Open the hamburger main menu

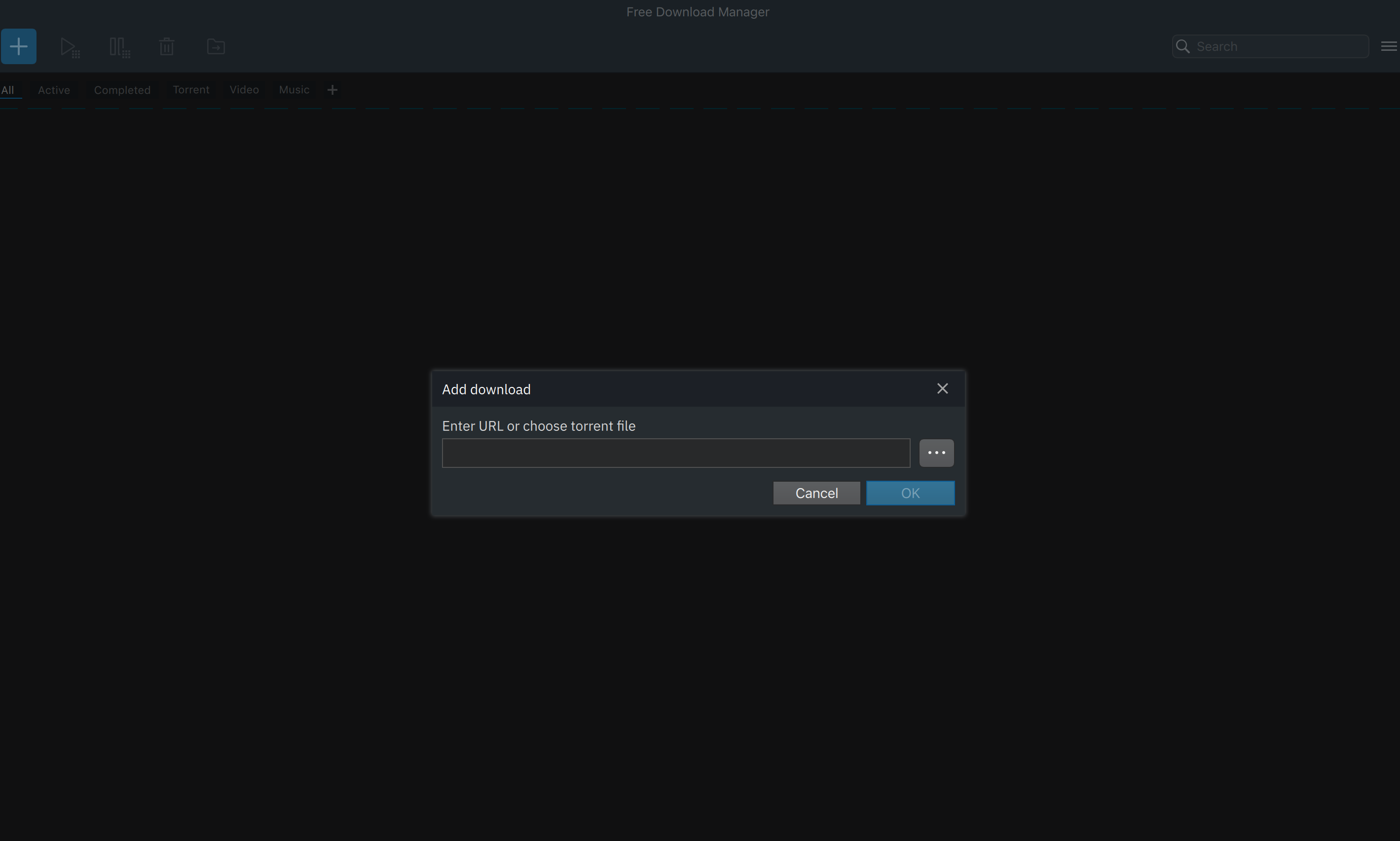click(1389, 46)
